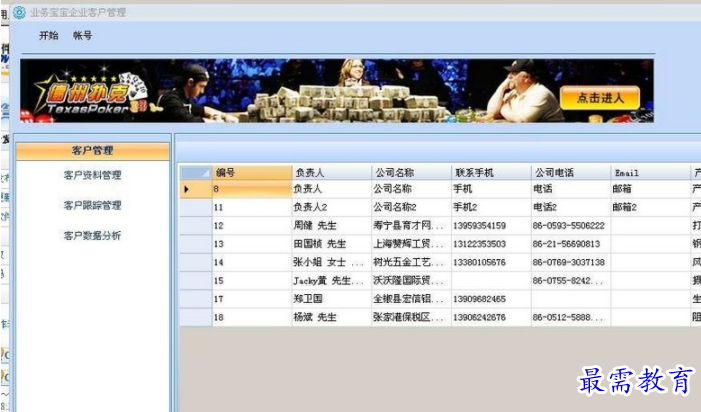Click the 电话 cell in row 8
Screen dimensions: 701x412
571,189
